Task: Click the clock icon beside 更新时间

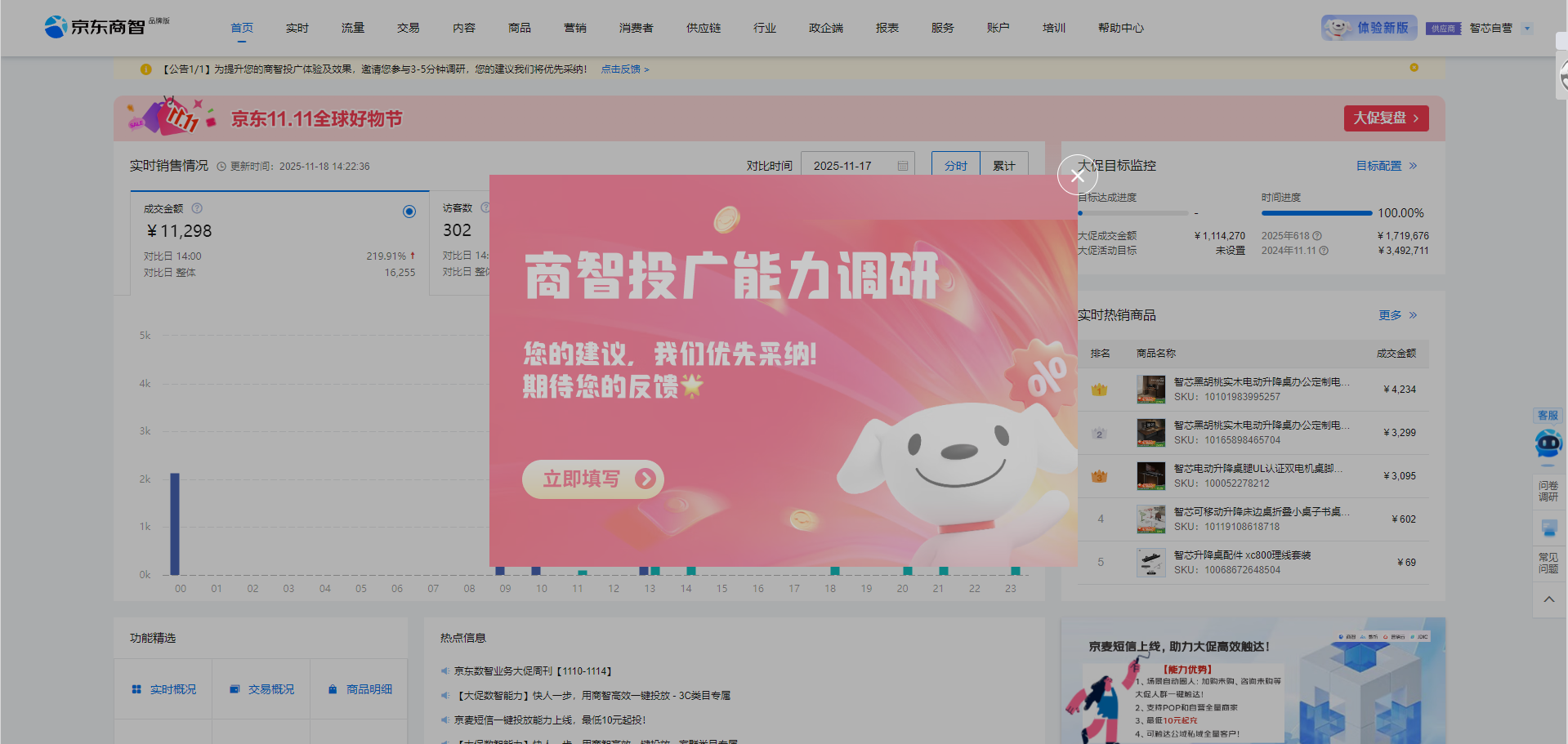Action: coord(221,167)
